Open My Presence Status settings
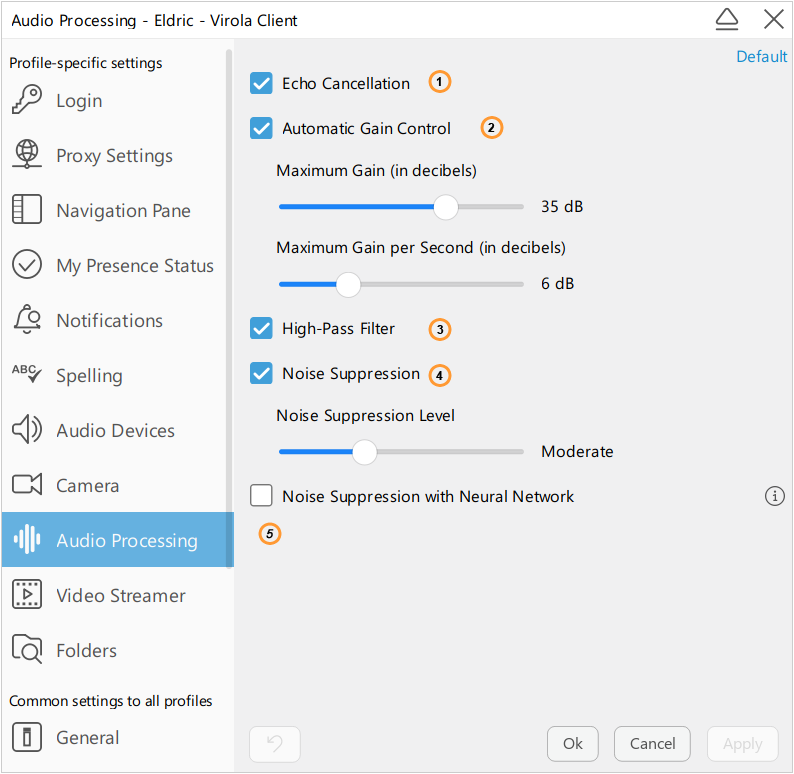Screen dimensions: 794x774 [117, 265]
